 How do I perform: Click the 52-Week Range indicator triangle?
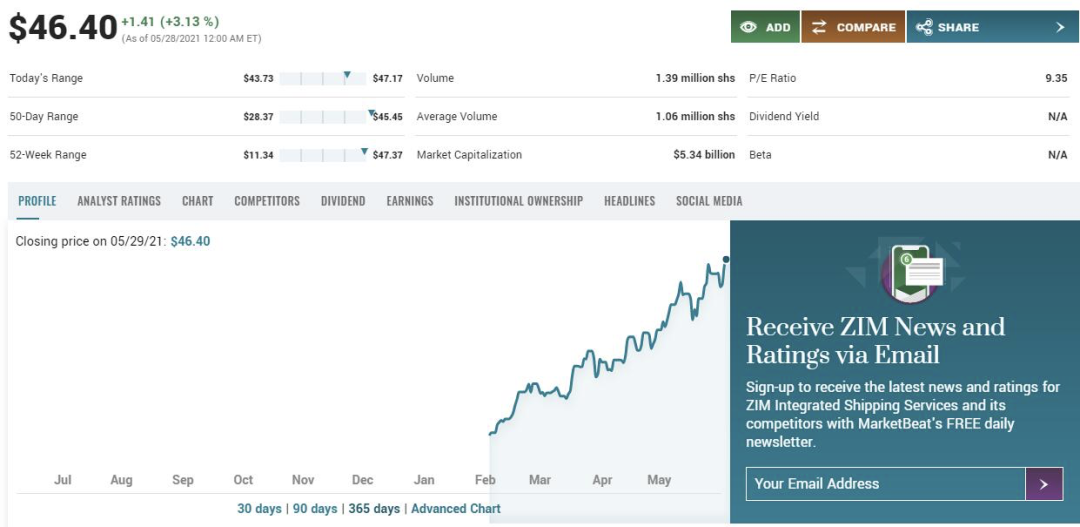click(364, 152)
